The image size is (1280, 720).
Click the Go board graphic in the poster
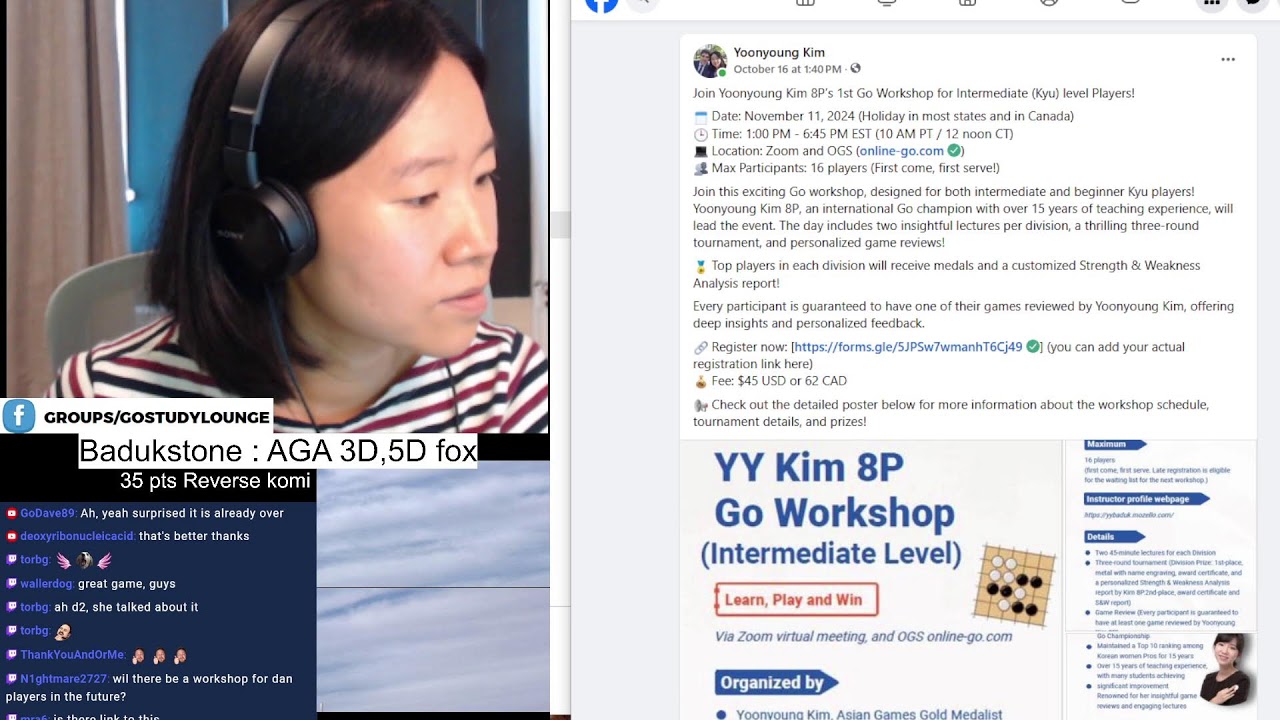point(1014,583)
